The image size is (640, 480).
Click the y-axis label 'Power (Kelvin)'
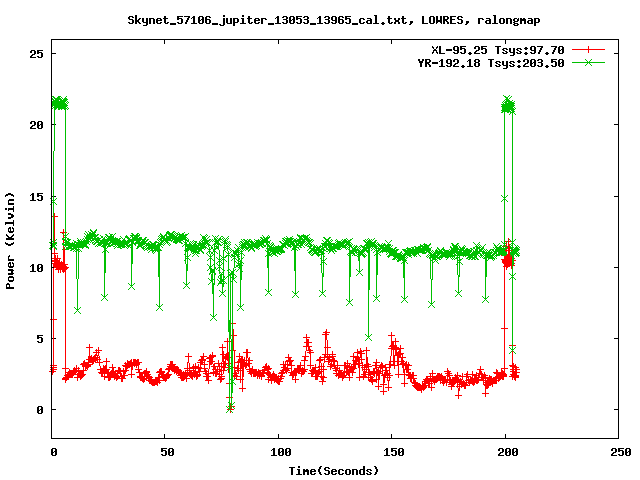click(x=10, y=240)
